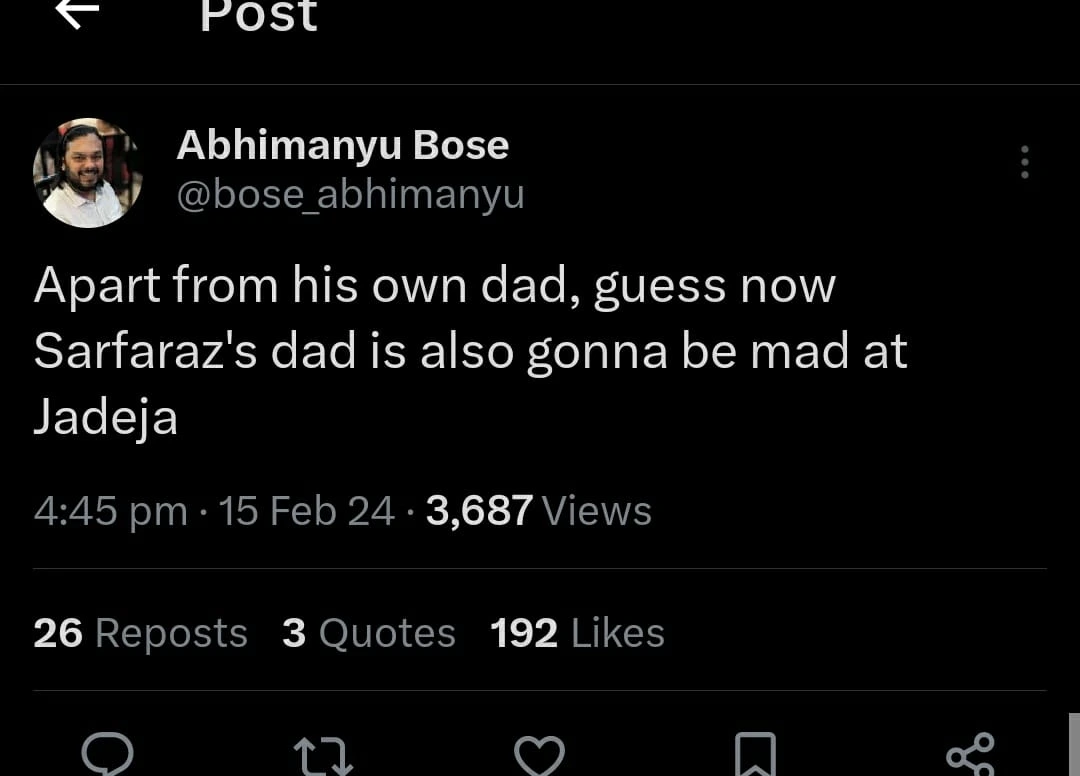
Task: Click the Post header title
Action: pyautogui.click(x=258, y=15)
